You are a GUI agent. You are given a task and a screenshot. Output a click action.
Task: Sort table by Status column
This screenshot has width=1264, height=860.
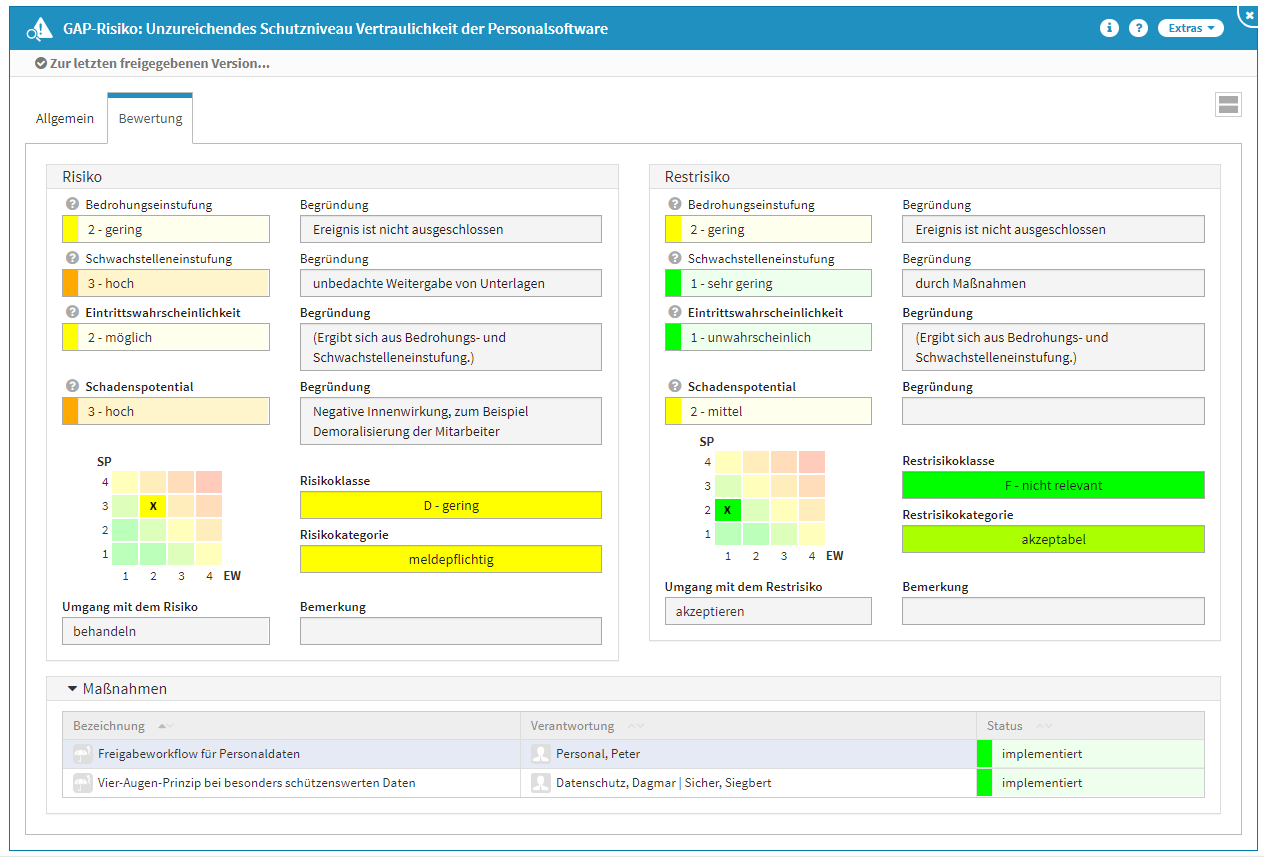pyautogui.click(x=1005, y=726)
